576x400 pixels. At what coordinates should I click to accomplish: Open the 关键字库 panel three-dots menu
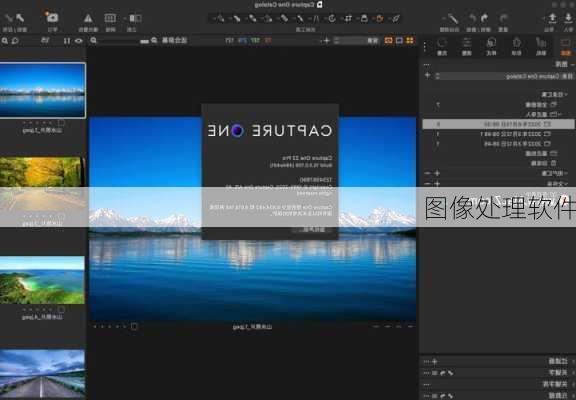coord(426,384)
